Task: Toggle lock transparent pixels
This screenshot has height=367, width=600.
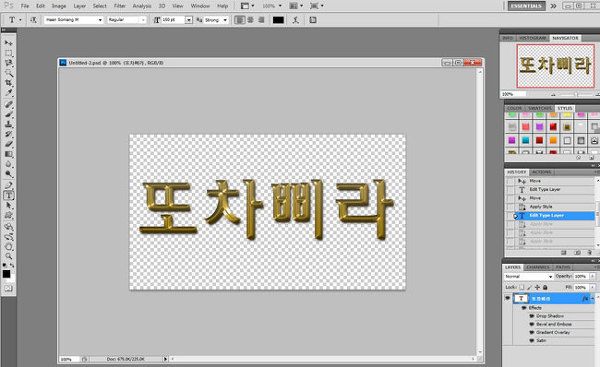Action: 522,287
